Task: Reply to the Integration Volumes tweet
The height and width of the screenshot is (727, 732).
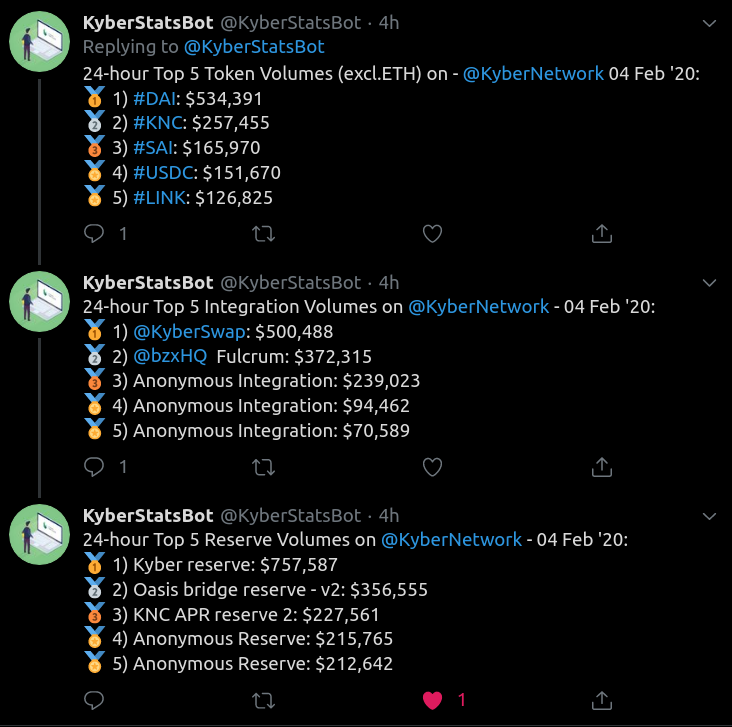Action: (x=95, y=467)
